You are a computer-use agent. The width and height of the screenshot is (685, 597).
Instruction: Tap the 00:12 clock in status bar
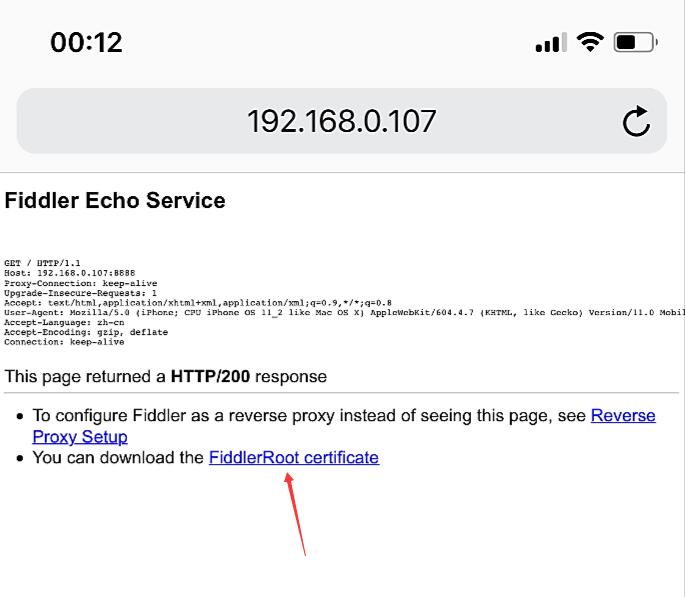[x=86, y=42]
